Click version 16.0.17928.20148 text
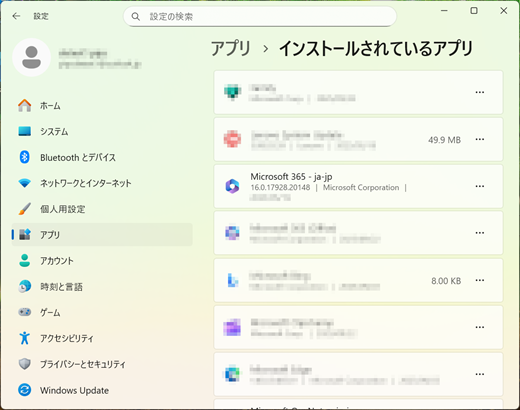 280,188
